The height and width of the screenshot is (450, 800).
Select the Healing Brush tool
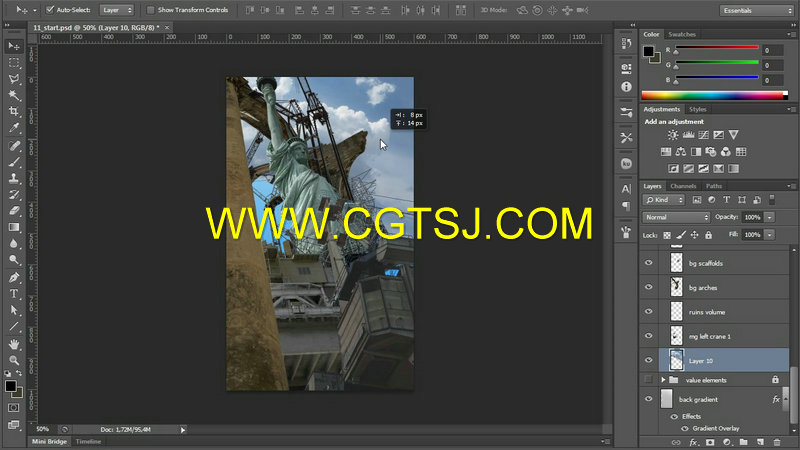tap(14, 146)
